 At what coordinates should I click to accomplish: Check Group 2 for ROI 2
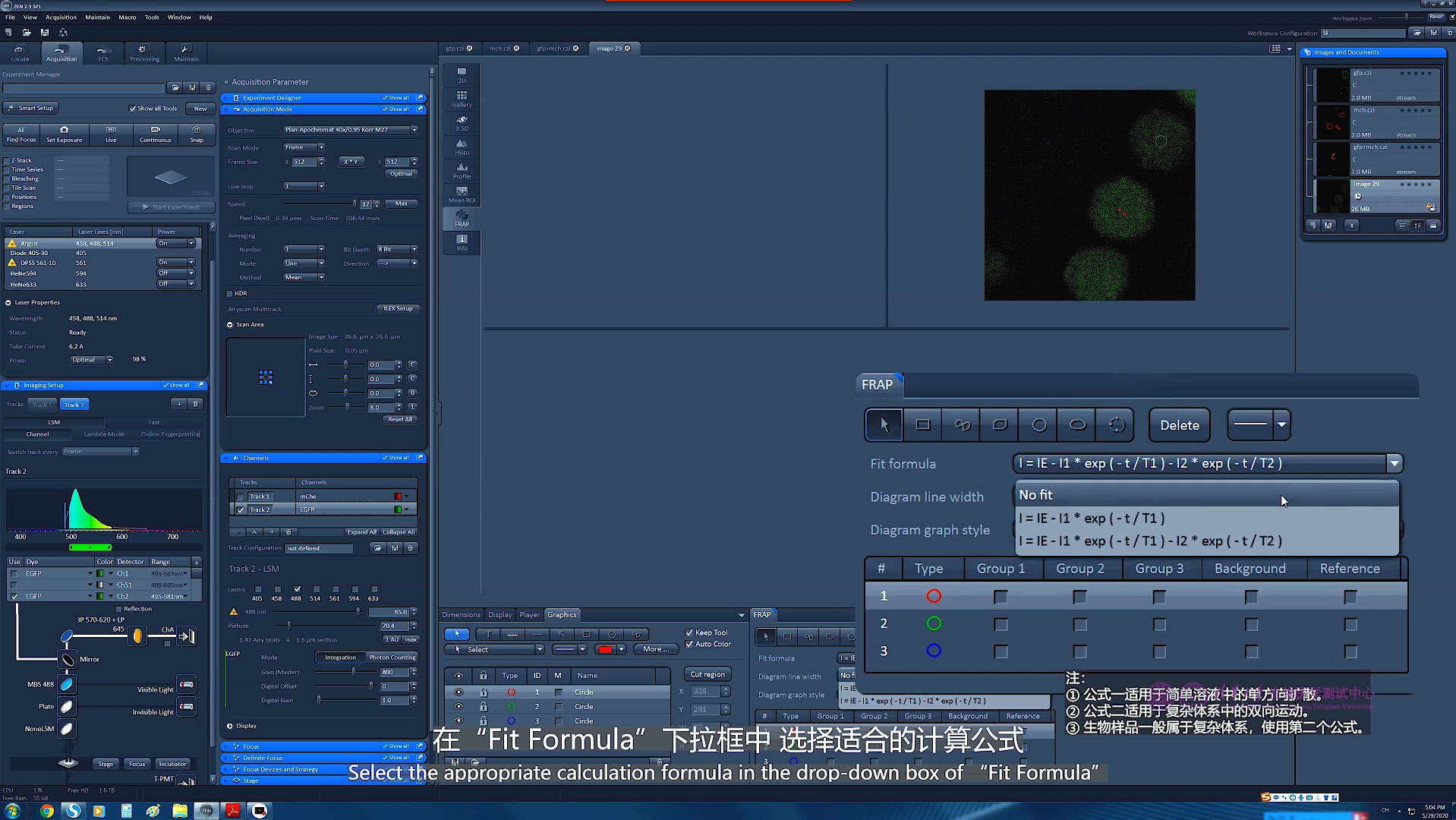1079,624
